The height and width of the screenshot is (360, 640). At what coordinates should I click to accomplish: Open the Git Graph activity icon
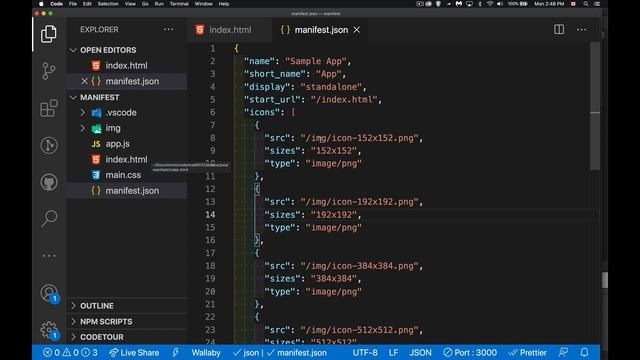pos(49,145)
